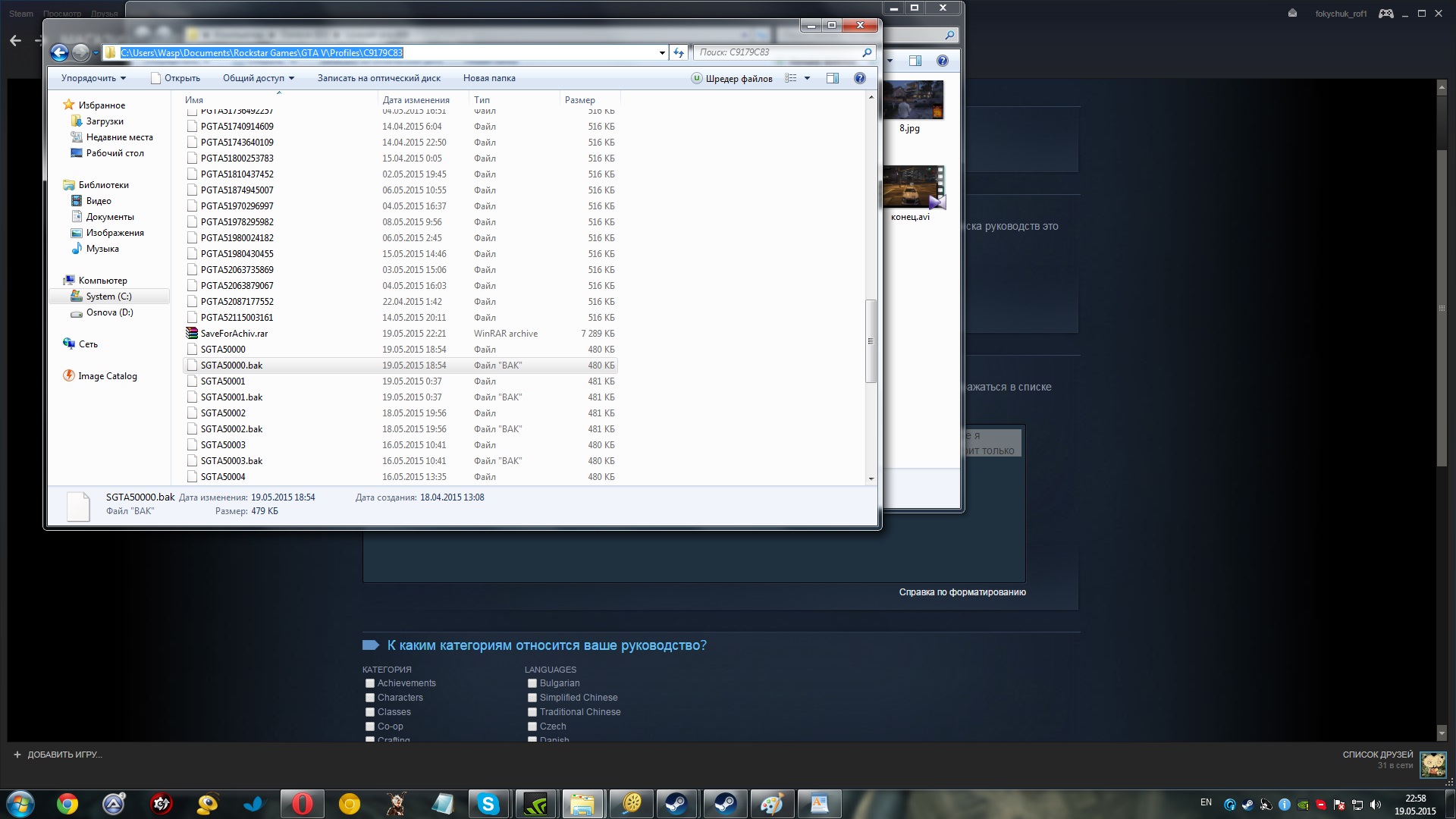Click Explorer forward navigation arrow
Viewport: 1456px width, 819px height.
click(80, 52)
